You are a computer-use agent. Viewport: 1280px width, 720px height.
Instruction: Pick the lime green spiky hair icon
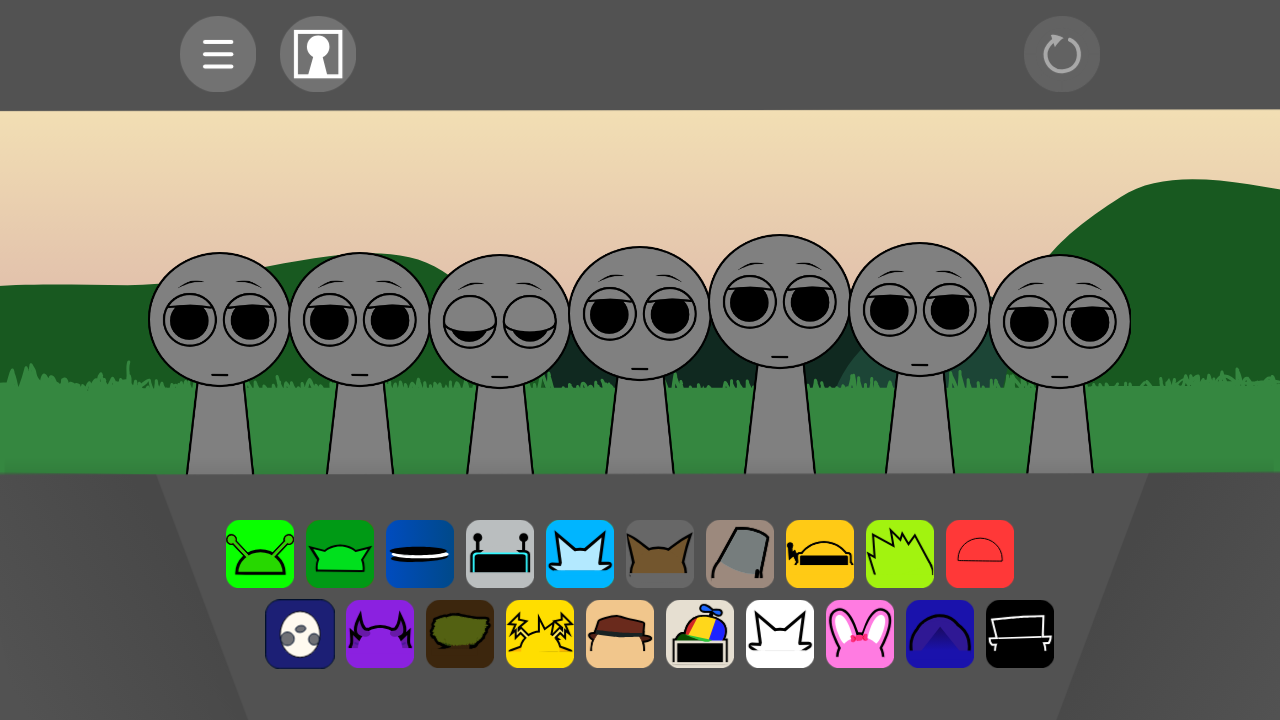coord(900,554)
